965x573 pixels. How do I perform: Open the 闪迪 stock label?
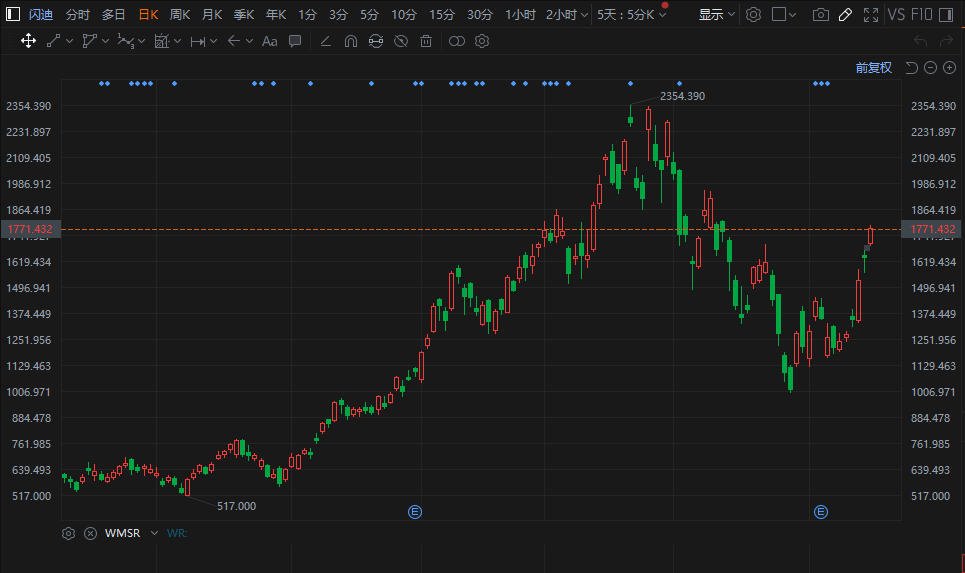pos(41,14)
